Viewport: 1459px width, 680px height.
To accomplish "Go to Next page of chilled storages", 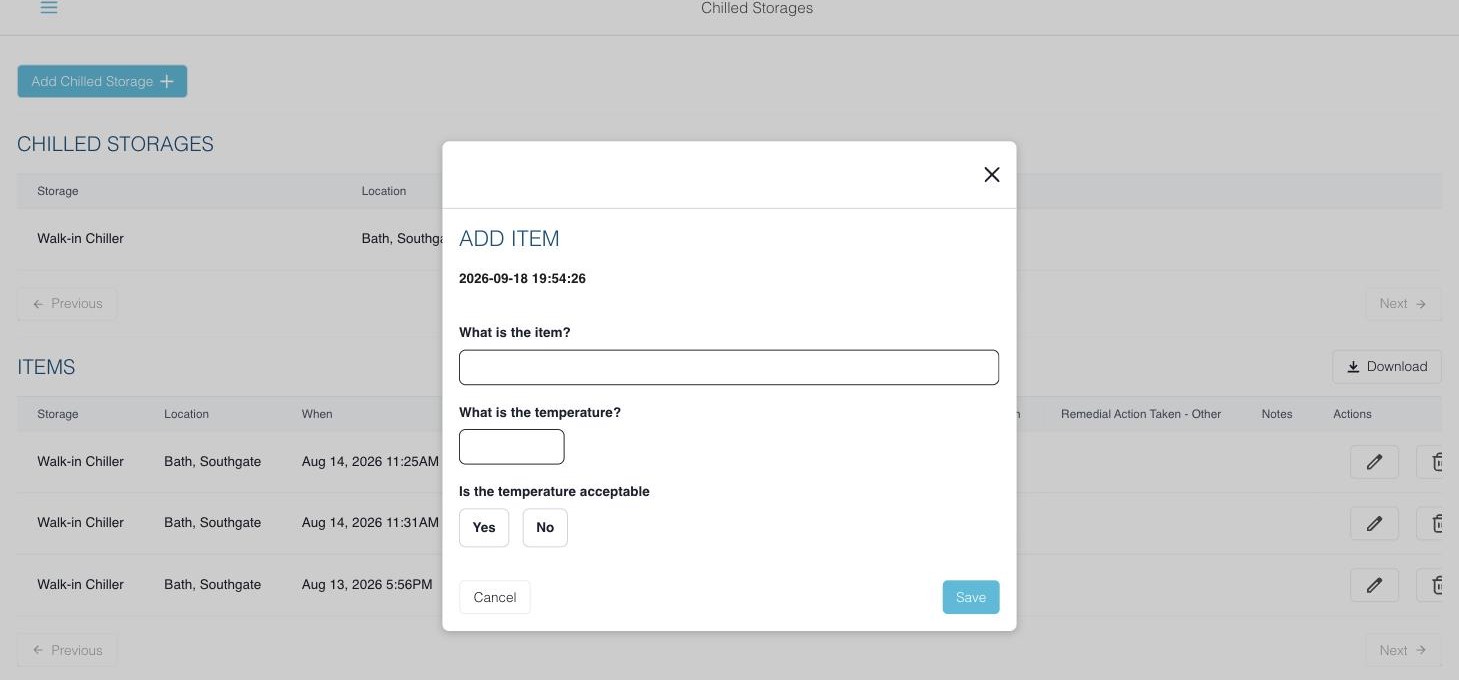I will [x=1403, y=304].
